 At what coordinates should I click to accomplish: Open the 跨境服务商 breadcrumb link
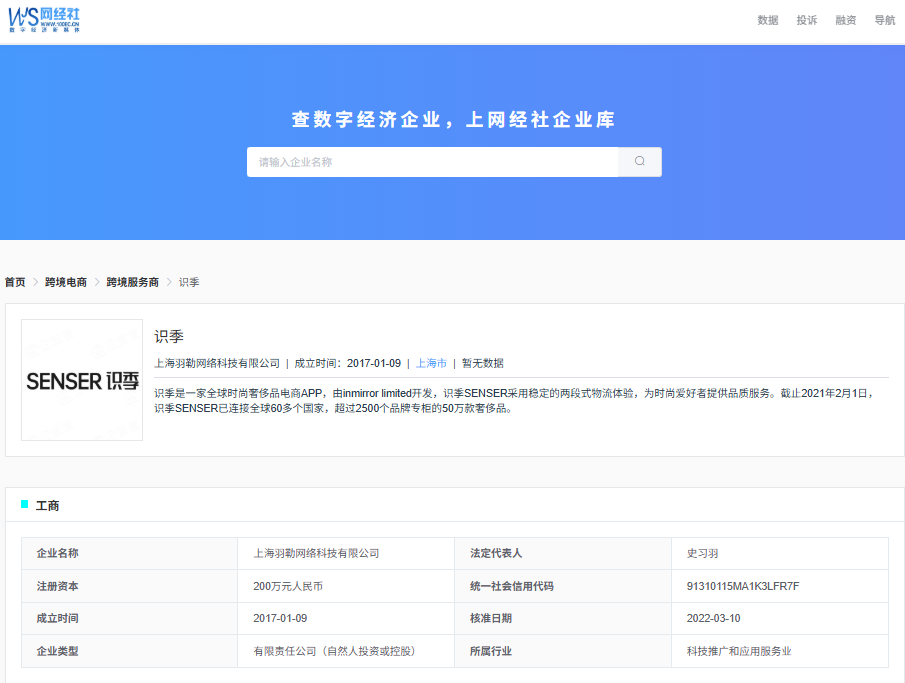[133, 282]
